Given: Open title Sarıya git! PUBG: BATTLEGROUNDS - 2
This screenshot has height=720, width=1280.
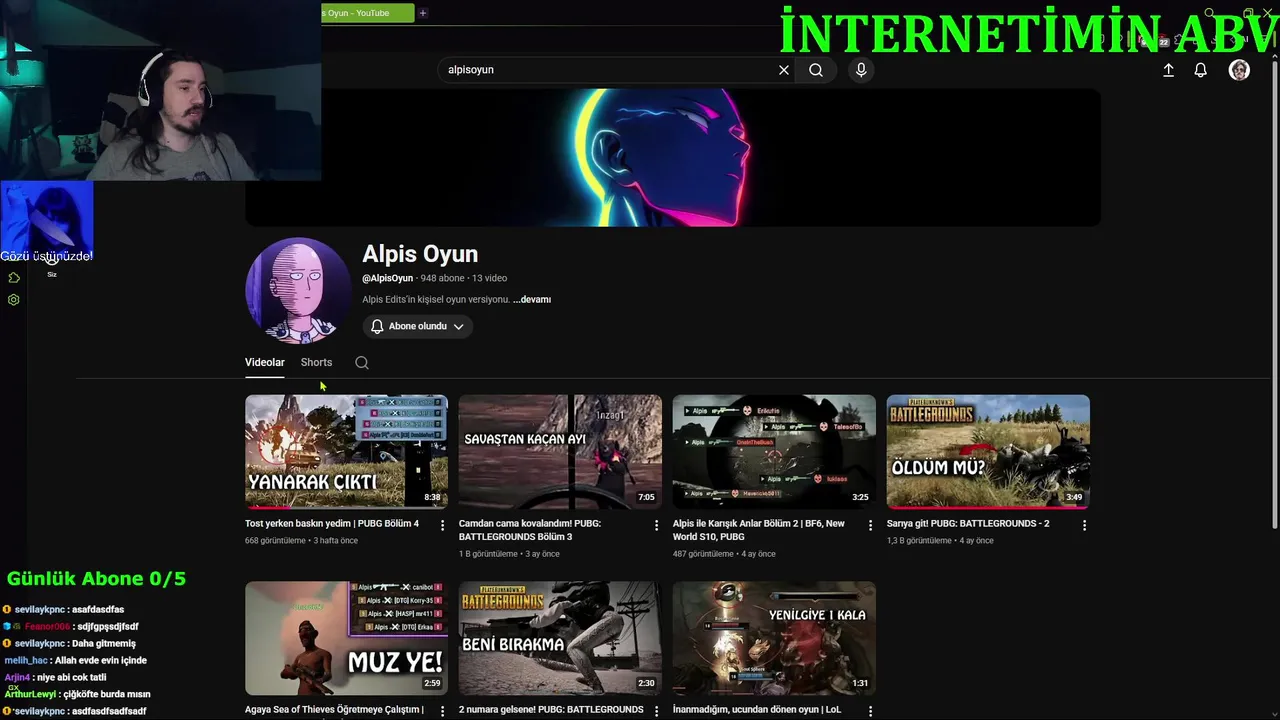Looking at the screenshot, I should pyautogui.click(x=968, y=523).
